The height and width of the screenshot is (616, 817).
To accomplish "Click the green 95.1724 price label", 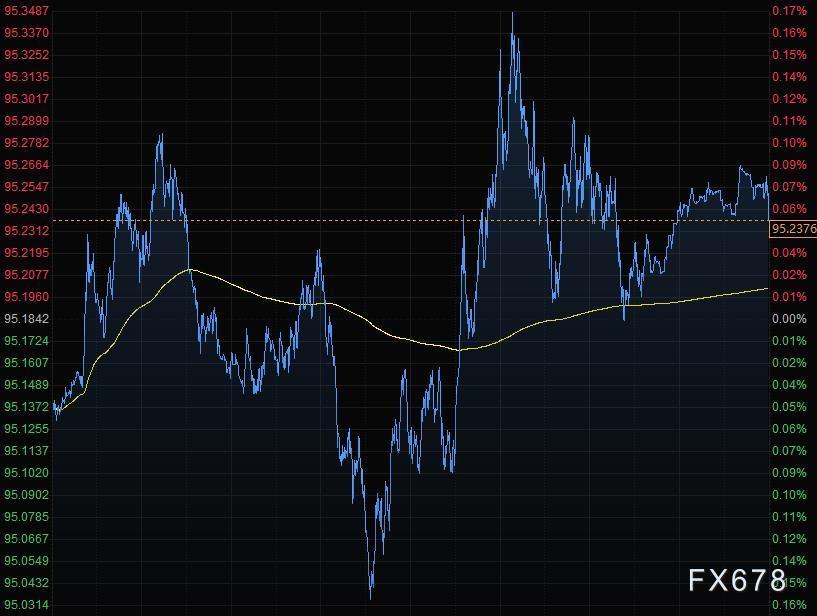I will click(x=27, y=341).
